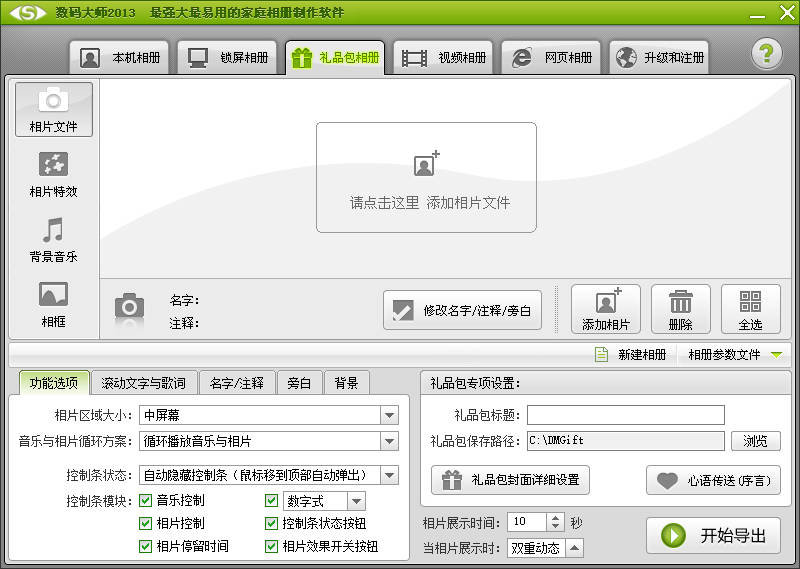
Task: Click the 浏览 browse button
Action: coord(756,441)
